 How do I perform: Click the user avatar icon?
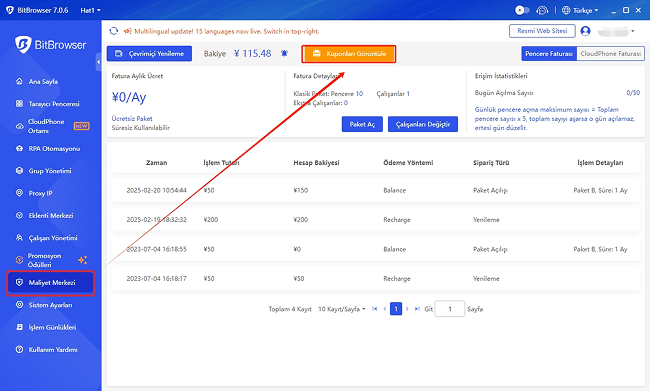[x=585, y=31]
